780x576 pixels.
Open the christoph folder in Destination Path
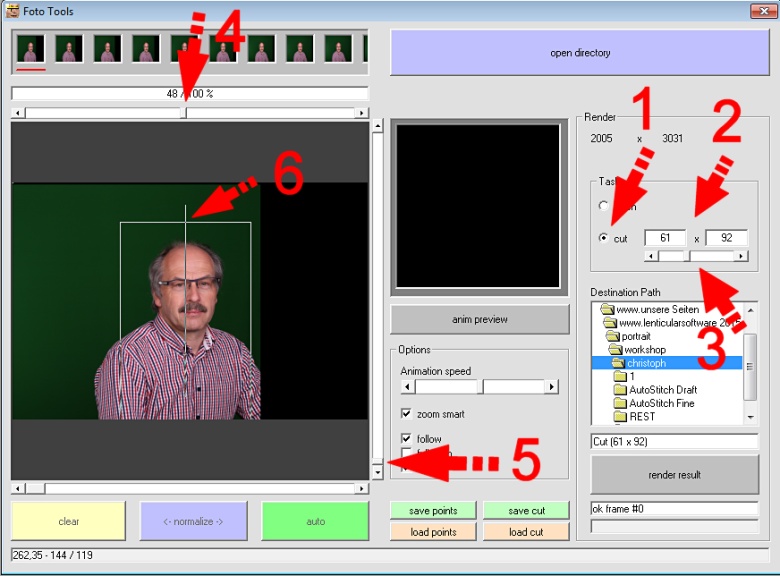tap(647, 363)
